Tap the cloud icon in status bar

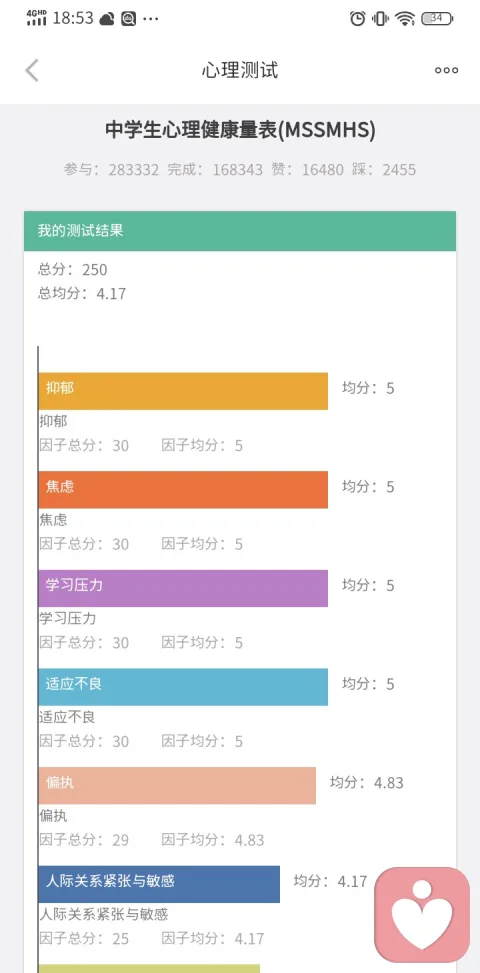(x=107, y=19)
